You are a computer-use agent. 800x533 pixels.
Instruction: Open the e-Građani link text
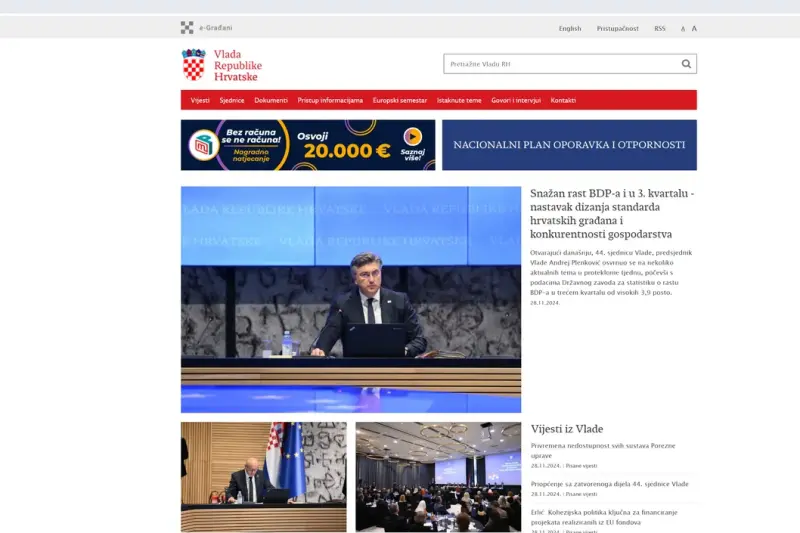click(x=216, y=28)
